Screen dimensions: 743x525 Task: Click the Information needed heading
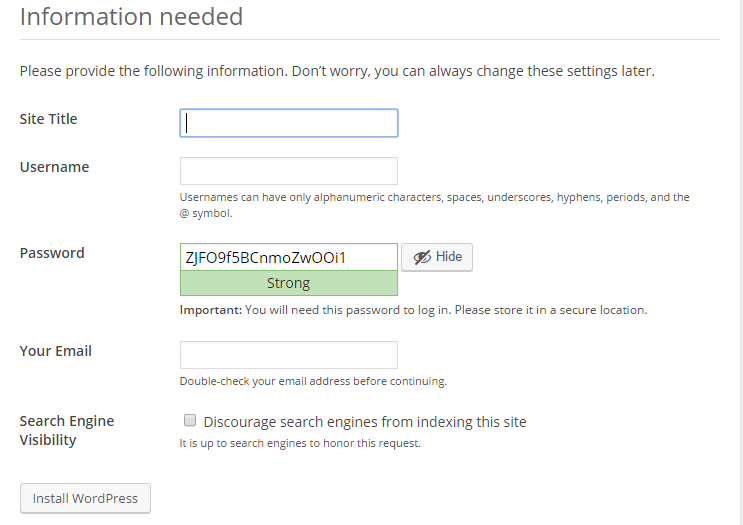pos(131,17)
